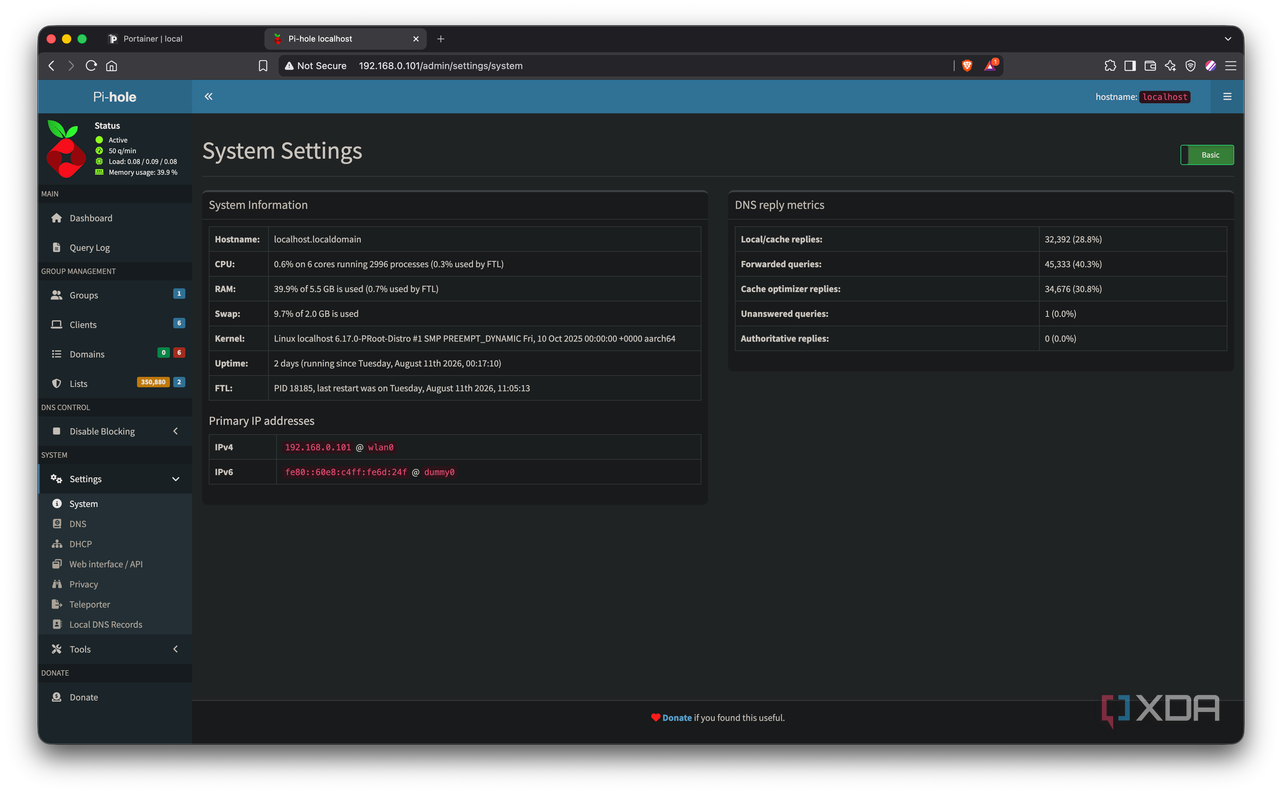Toggle the browser sidebar panel
The height and width of the screenshot is (794, 1282).
point(1130,66)
